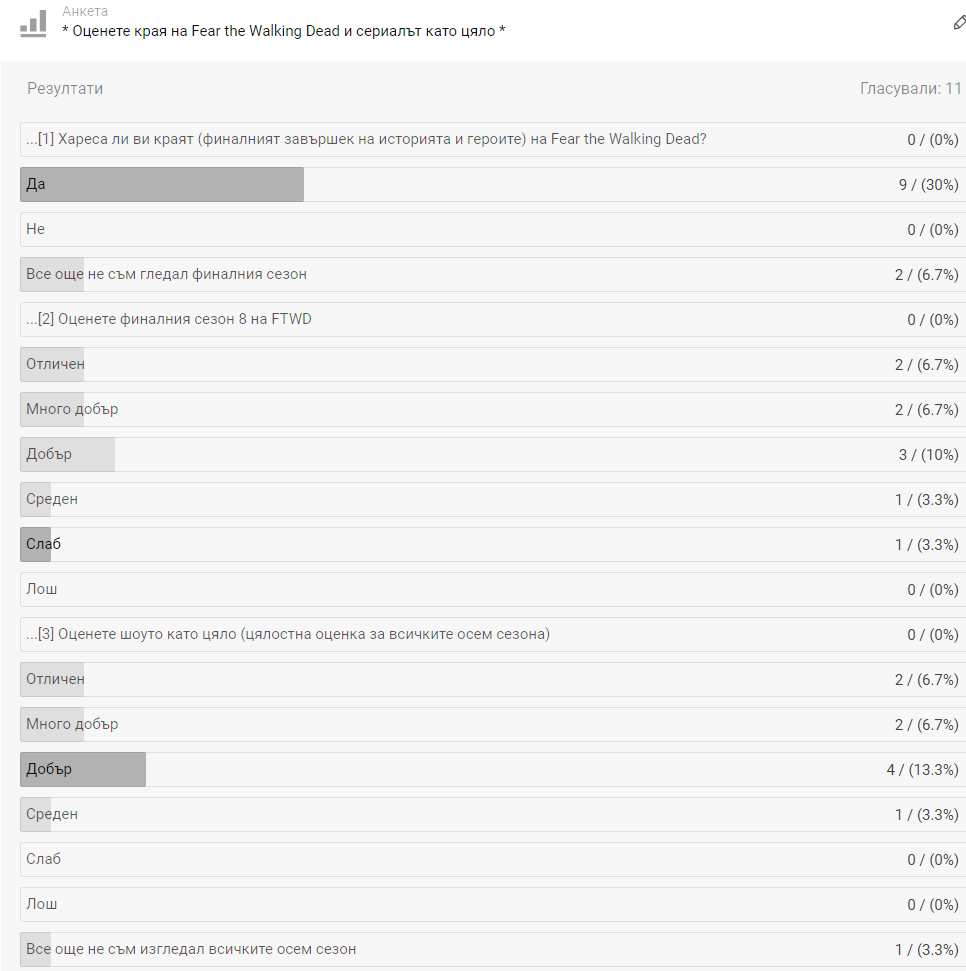The image size is (966, 971).
Task: Click the poll bar-chart icon
Action: (x=33, y=24)
